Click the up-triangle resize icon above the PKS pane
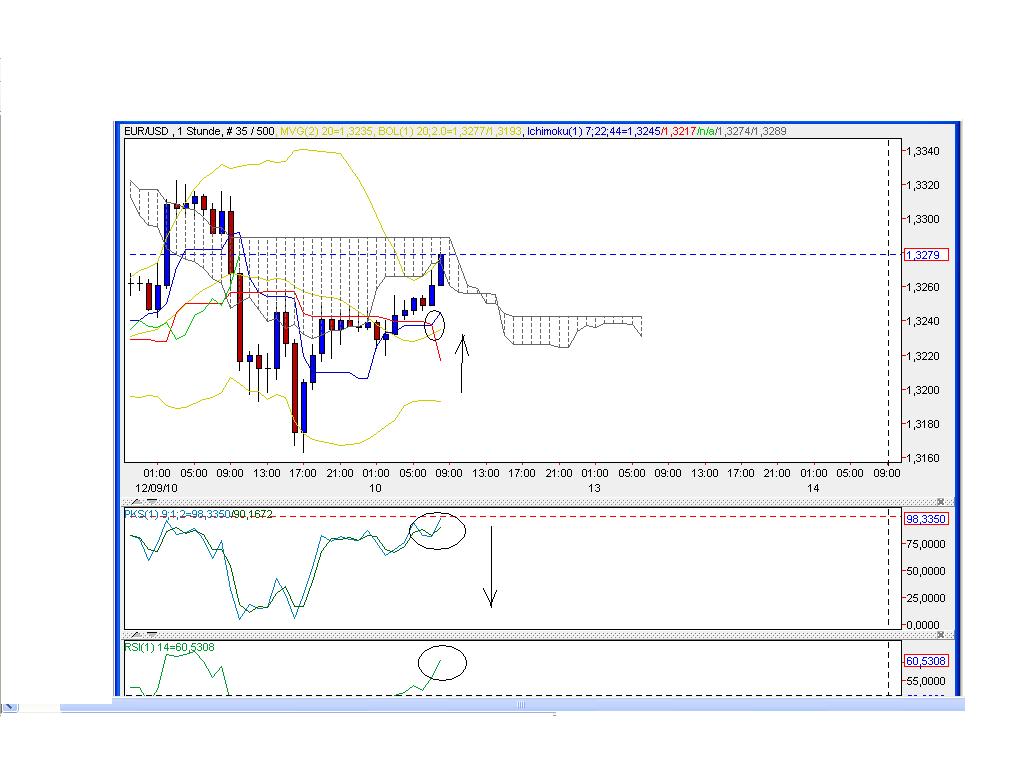The height and width of the screenshot is (768, 1024). tap(136, 501)
